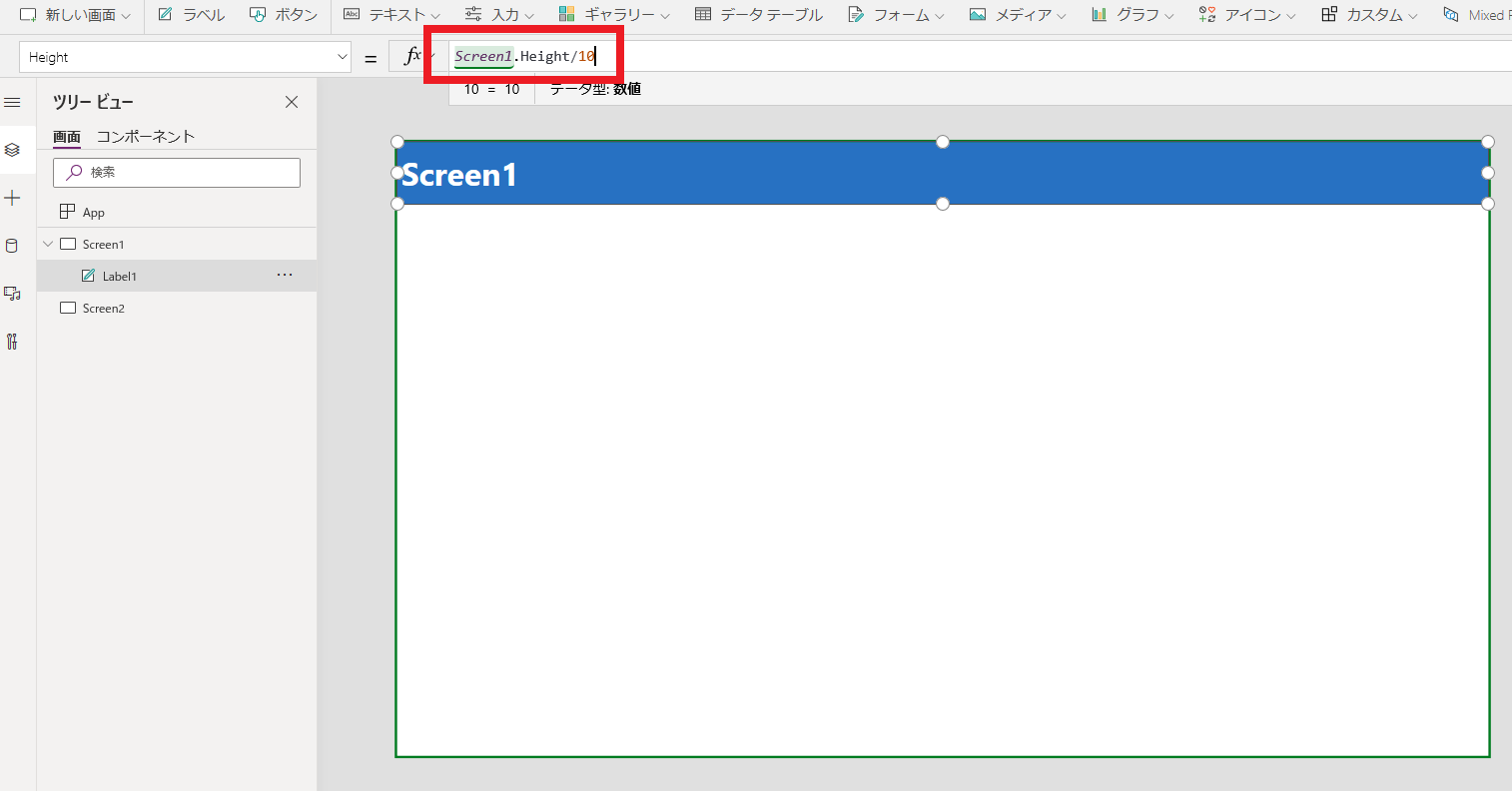The height and width of the screenshot is (791, 1512).
Task: Open the more options menu for Label1
Action: point(285,275)
